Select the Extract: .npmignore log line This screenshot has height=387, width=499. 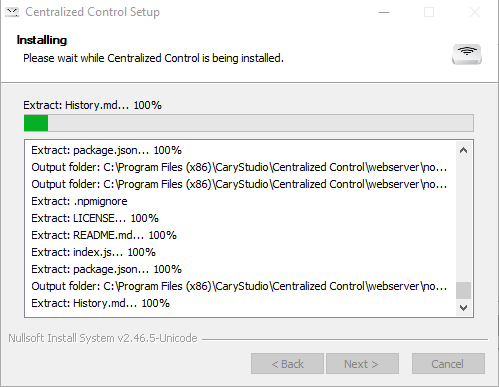(x=79, y=201)
